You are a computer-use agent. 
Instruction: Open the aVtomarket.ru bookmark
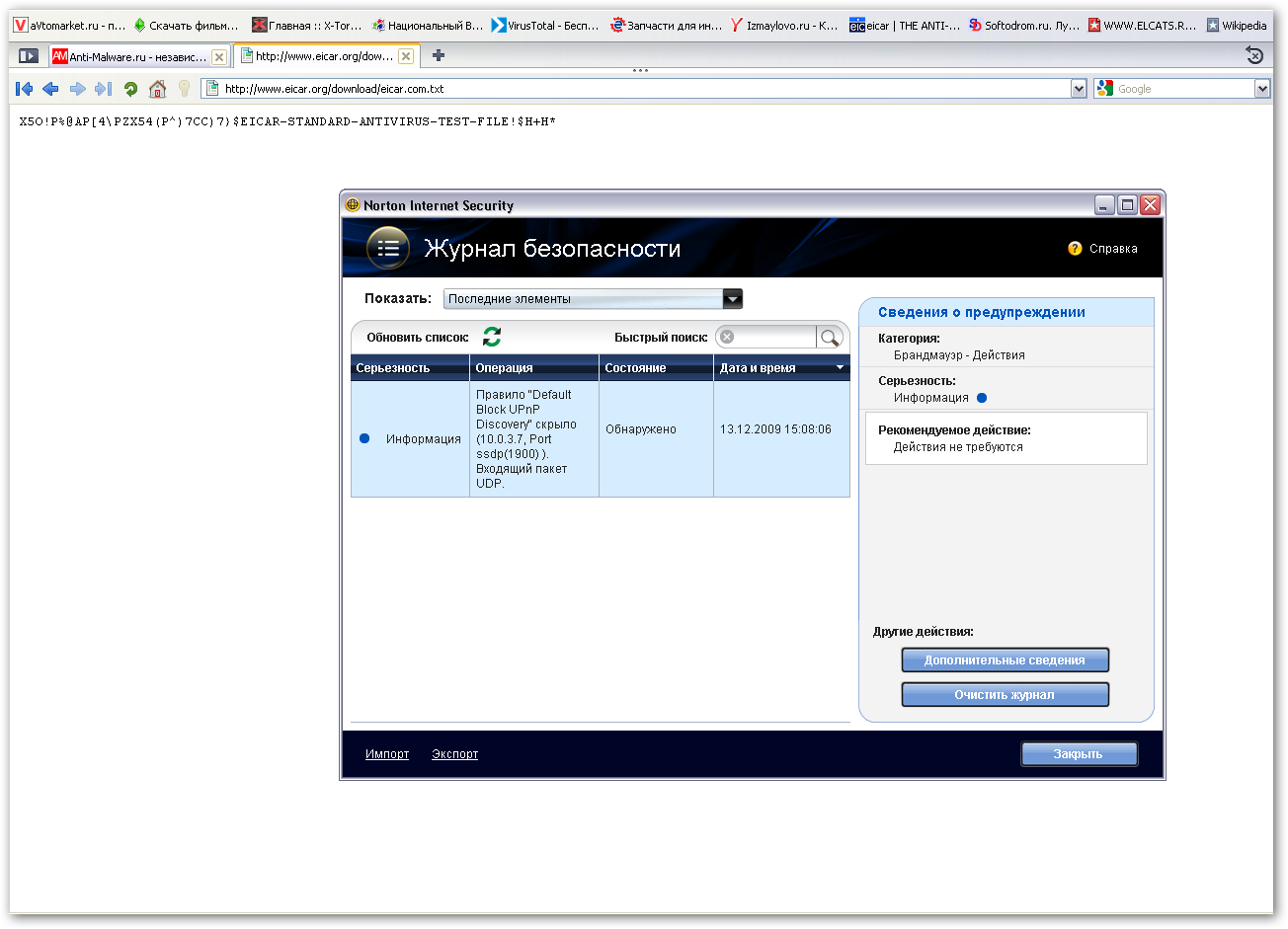69,26
